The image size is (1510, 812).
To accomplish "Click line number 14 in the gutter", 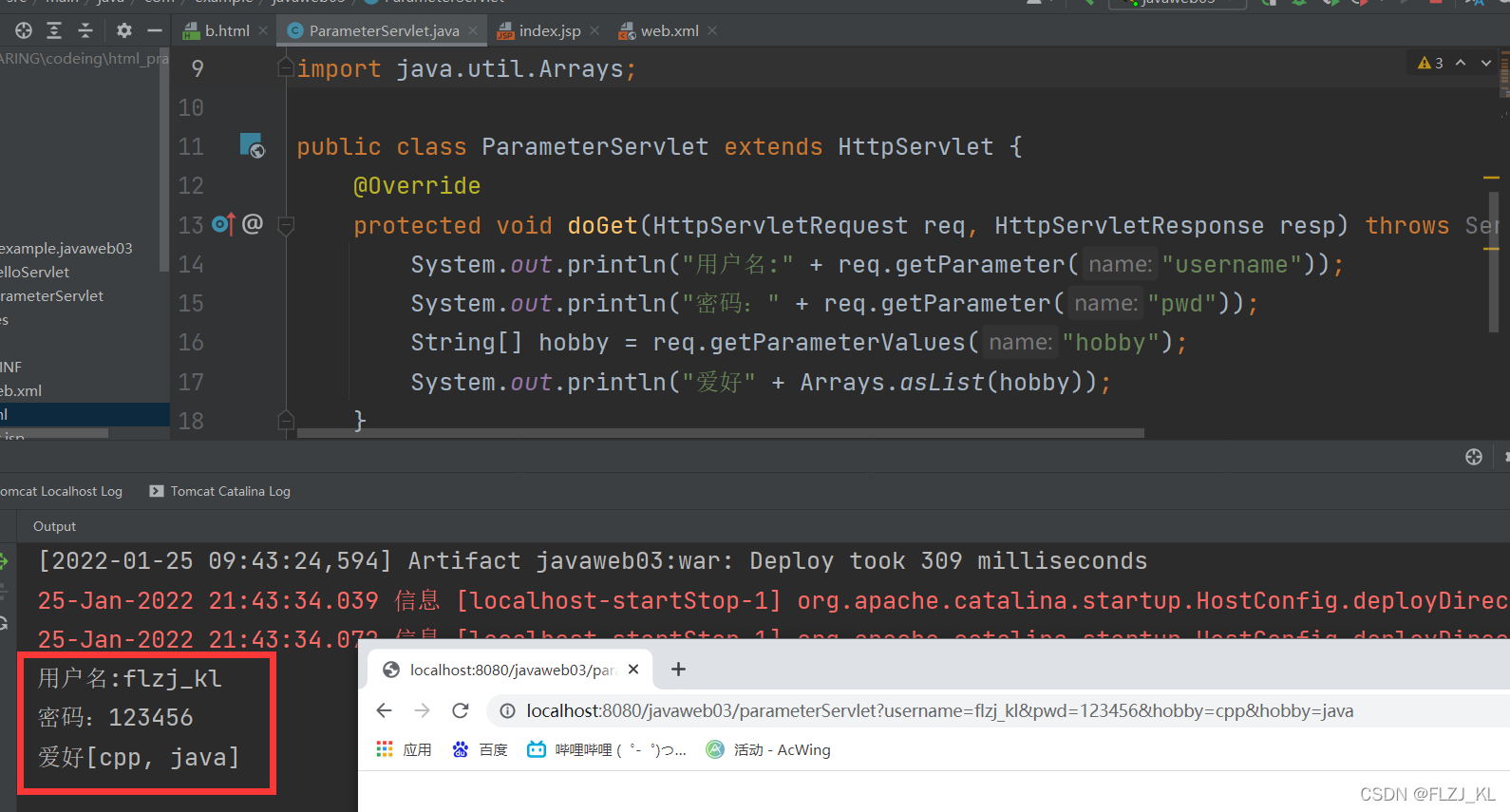I will coord(191,264).
